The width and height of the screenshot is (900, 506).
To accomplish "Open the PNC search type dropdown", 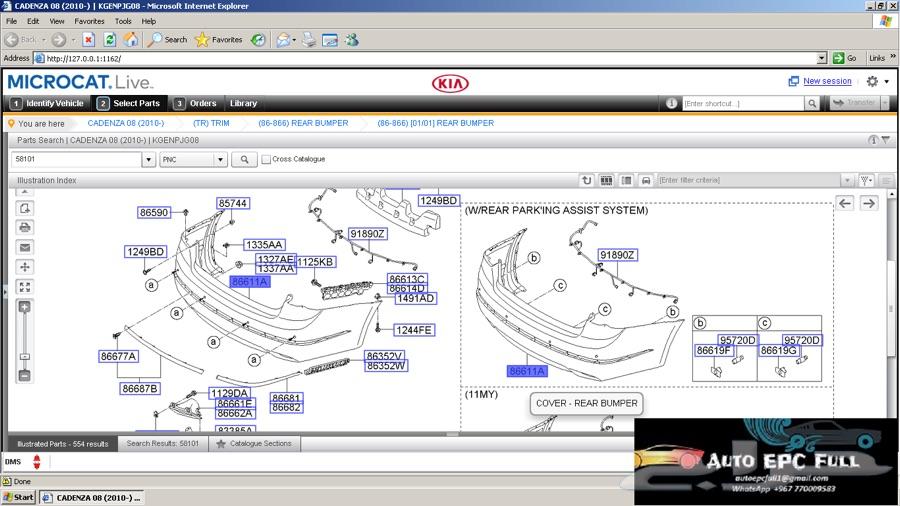I will tap(220, 159).
